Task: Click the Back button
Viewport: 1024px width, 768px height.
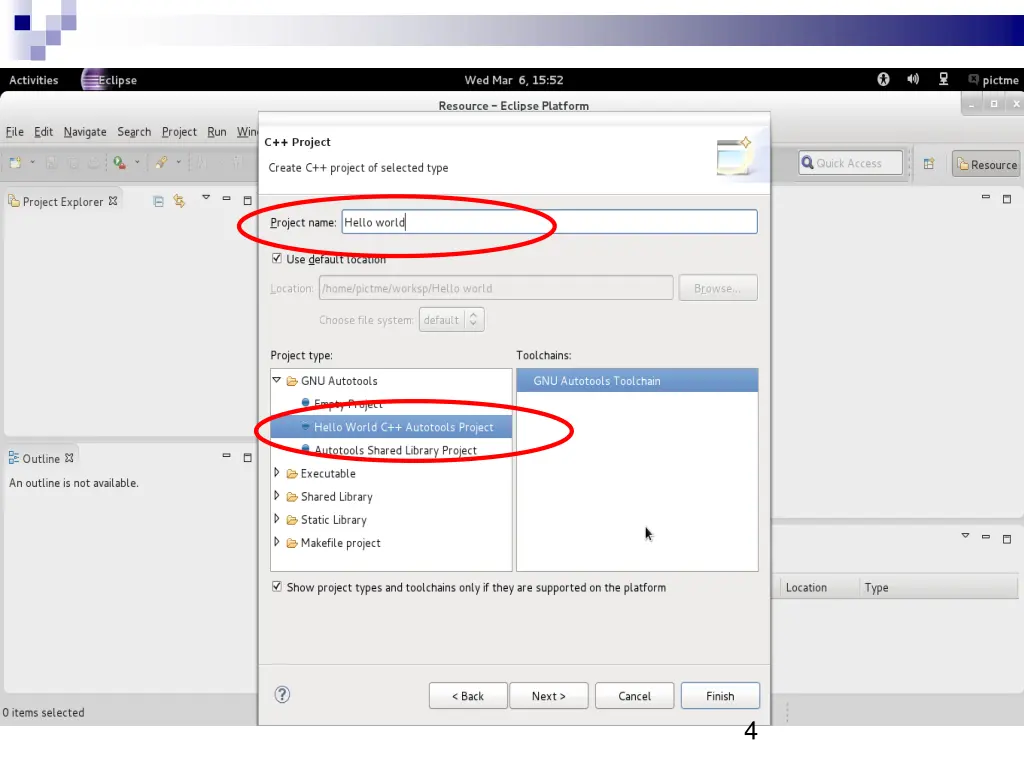Action: pyautogui.click(x=468, y=696)
